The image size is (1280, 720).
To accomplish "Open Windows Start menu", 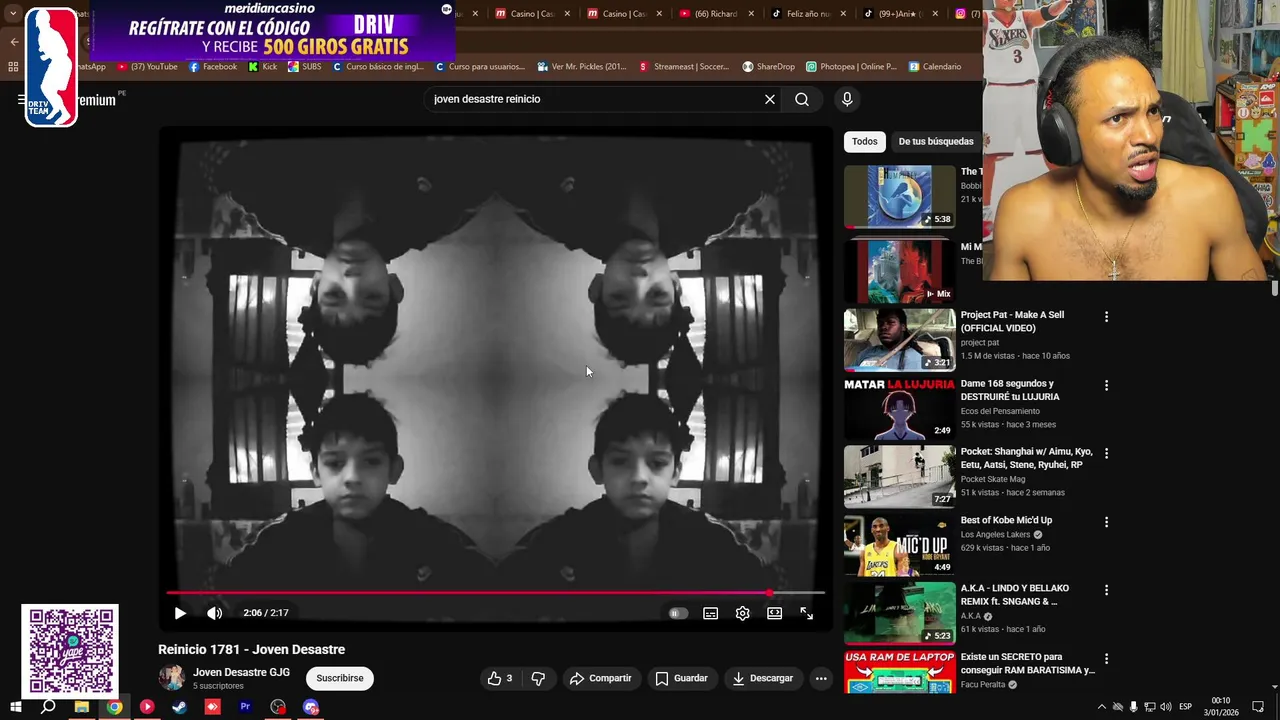I will coord(15,707).
